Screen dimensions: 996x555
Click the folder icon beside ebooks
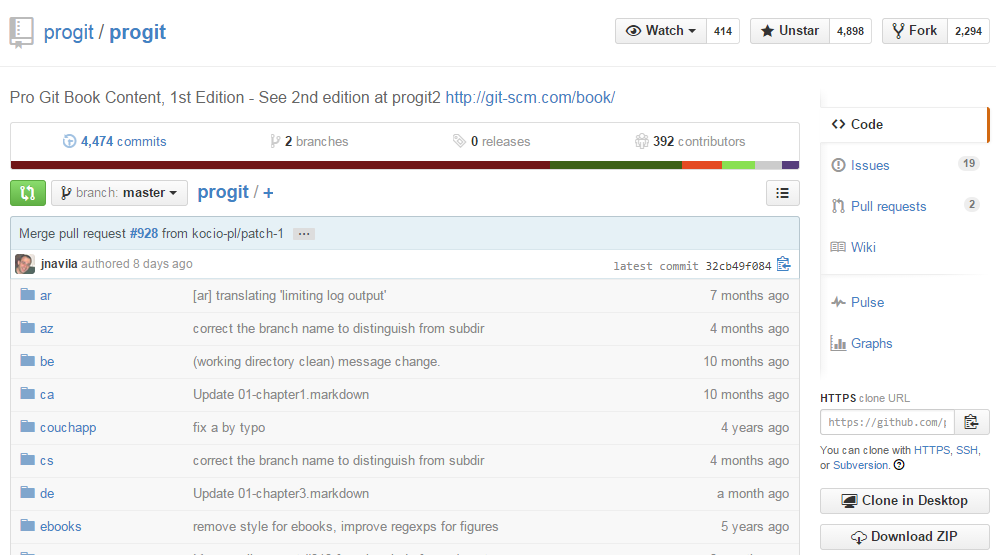point(27,525)
